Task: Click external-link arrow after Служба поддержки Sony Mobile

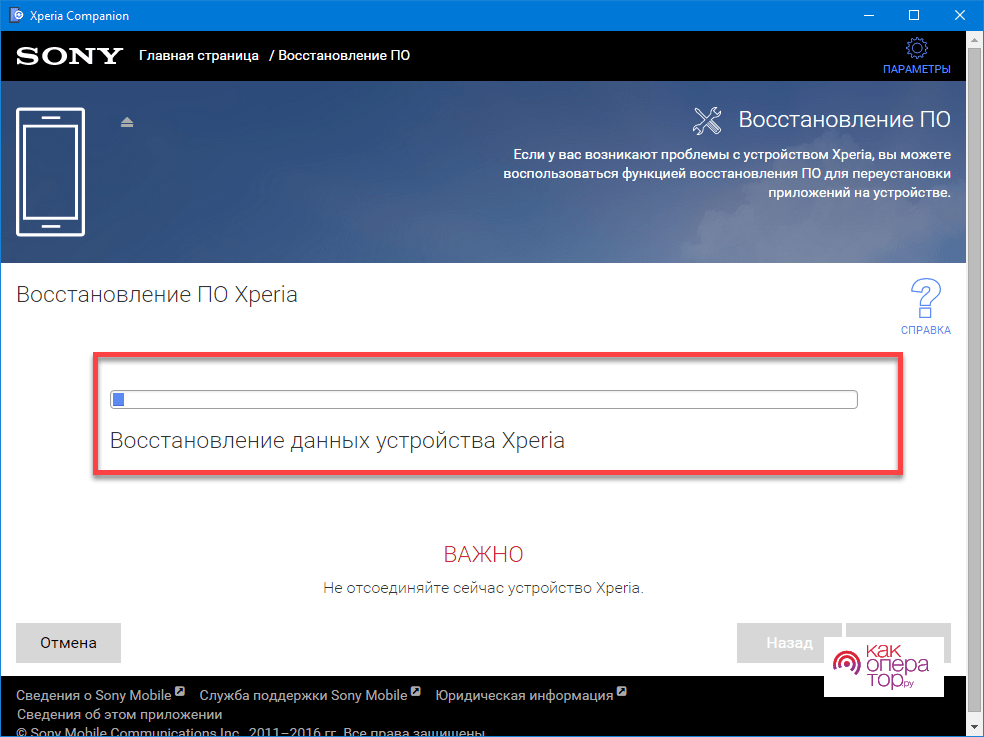Action: point(415,692)
